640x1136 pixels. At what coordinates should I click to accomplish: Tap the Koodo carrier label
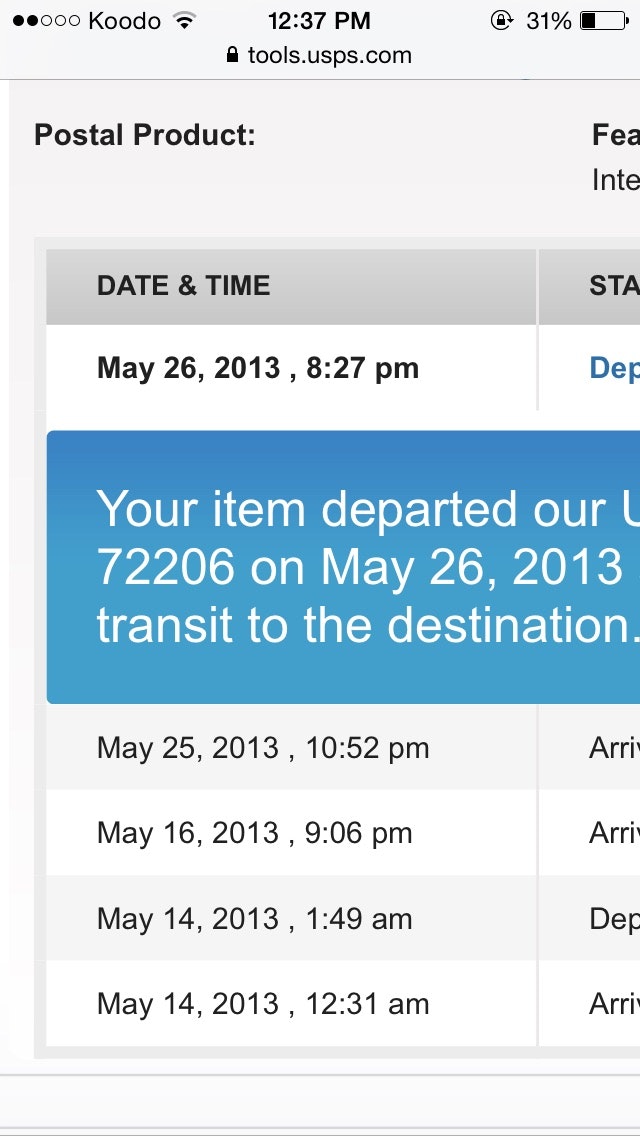pos(124,20)
